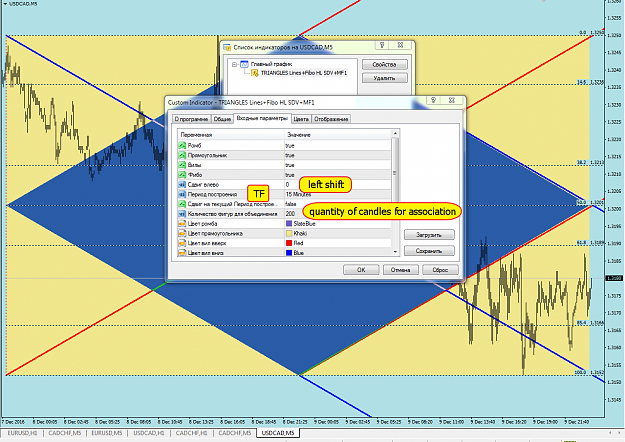Select the Главный график tree row
This screenshot has width=625, height=442.
pyautogui.click(x=271, y=64)
